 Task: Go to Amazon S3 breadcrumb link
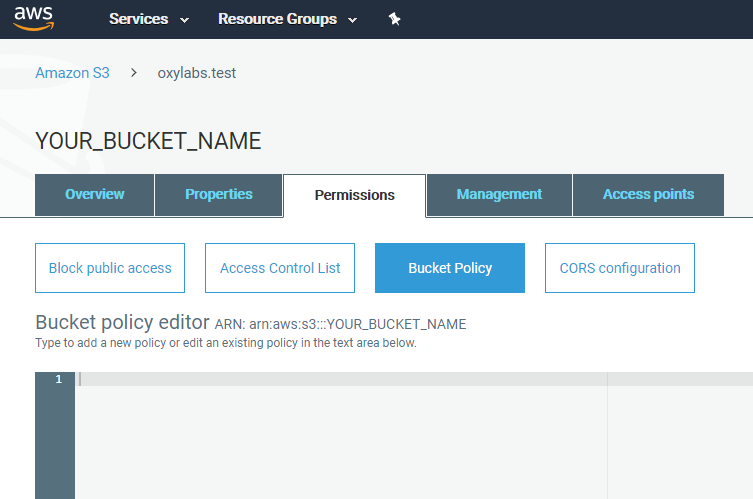coord(72,73)
